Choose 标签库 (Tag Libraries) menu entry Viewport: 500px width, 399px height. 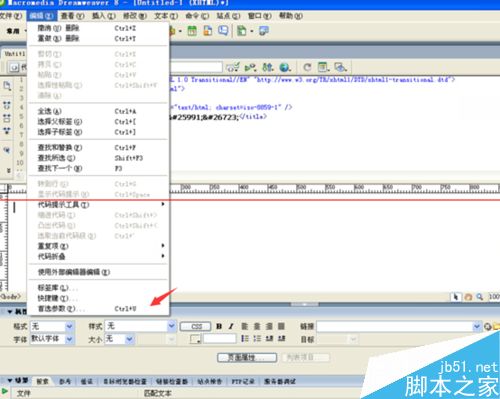click(x=98, y=288)
